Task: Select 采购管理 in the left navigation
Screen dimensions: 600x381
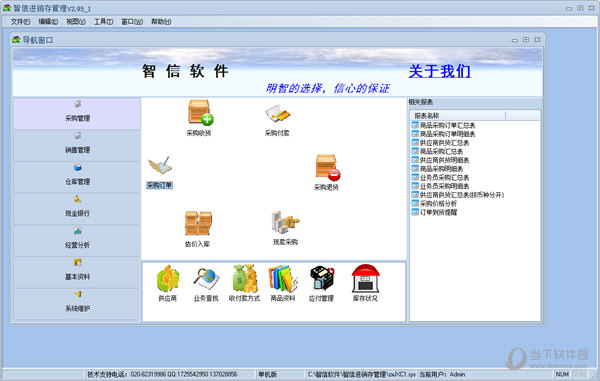Action: tap(77, 114)
